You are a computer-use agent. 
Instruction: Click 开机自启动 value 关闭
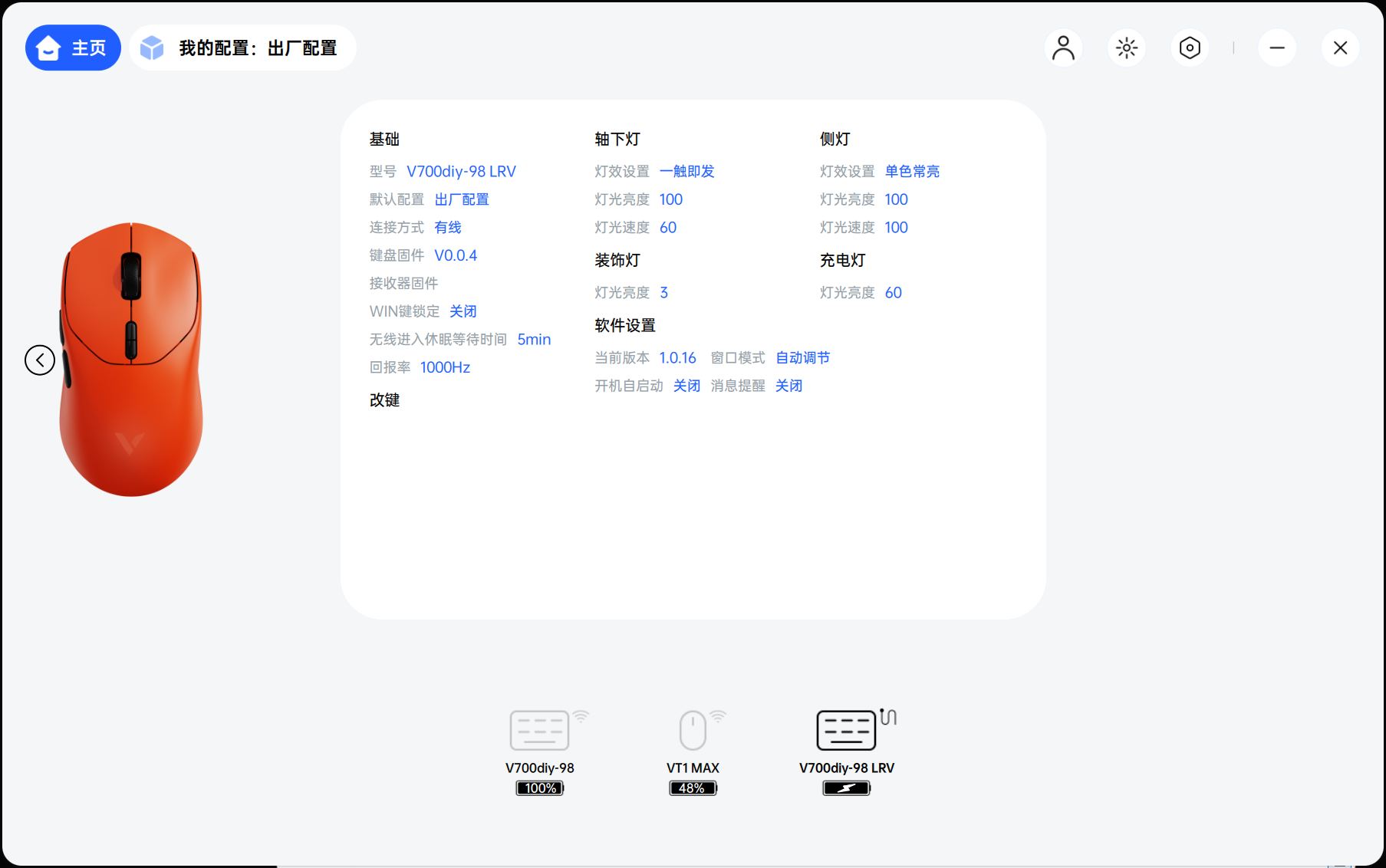[x=687, y=386]
